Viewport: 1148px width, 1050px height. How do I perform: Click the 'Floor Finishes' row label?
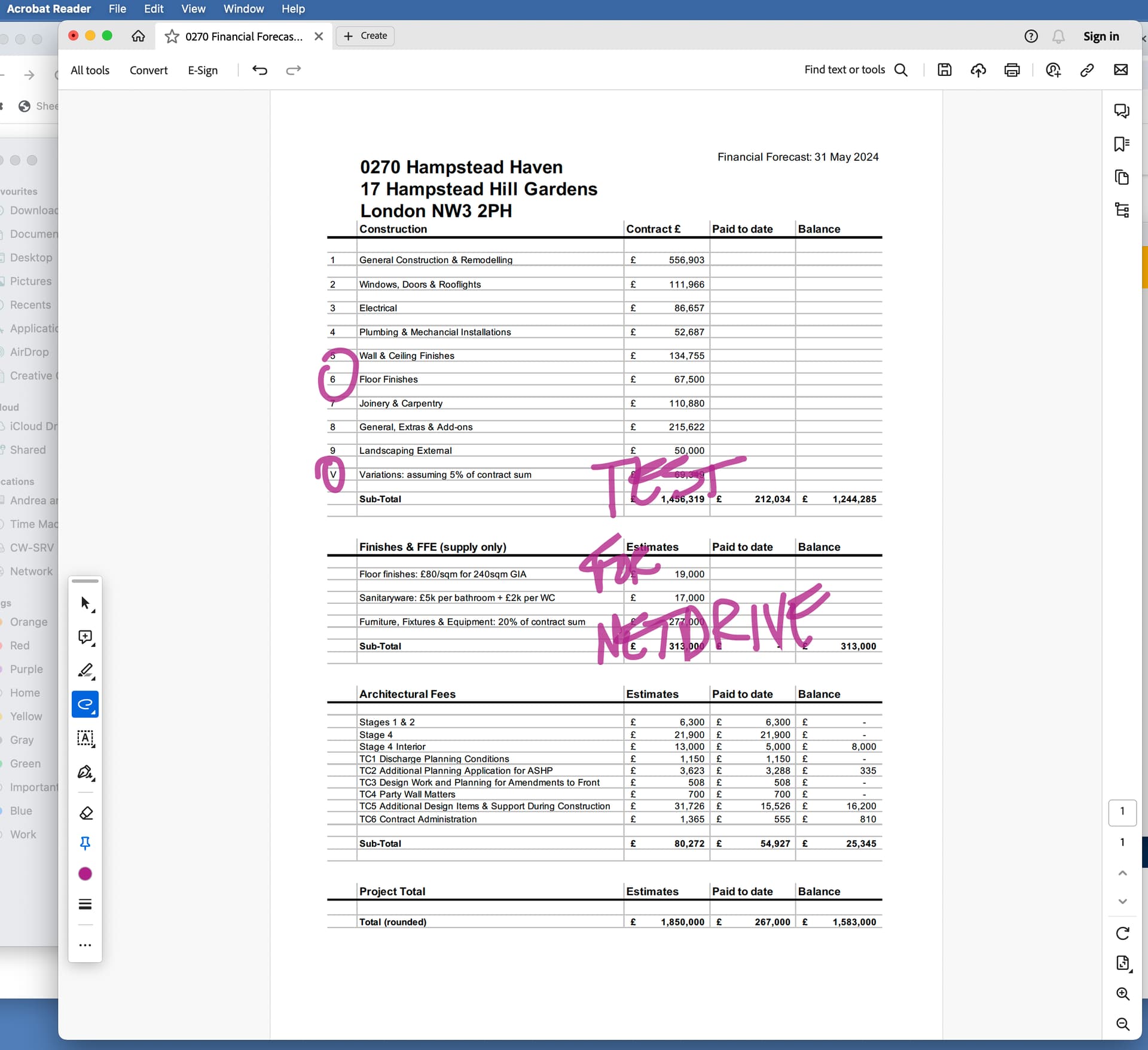(388, 380)
